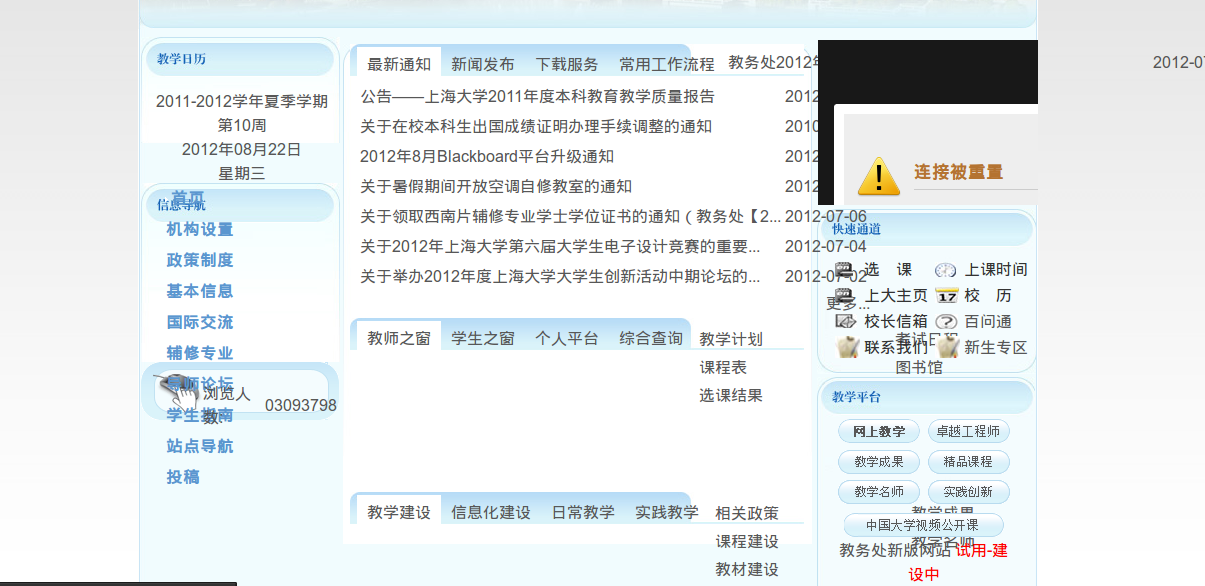This screenshot has width=1205, height=586.
Task: Click 投稿 in the navigation menu
Action: click(x=183, y=477)
